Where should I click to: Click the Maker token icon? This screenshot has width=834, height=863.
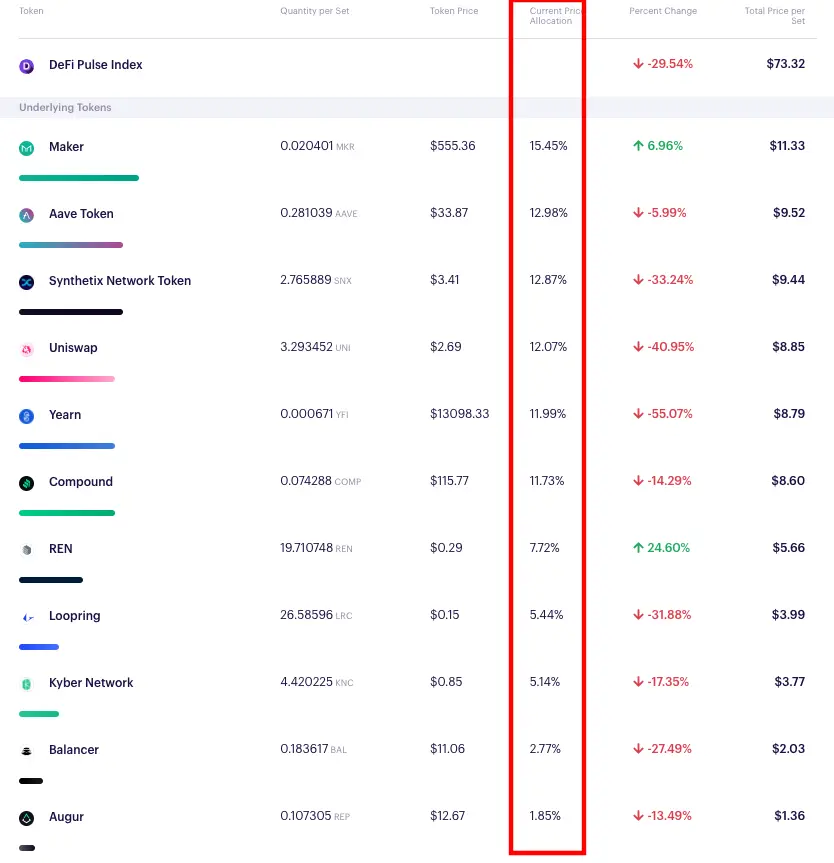point(26,148)
